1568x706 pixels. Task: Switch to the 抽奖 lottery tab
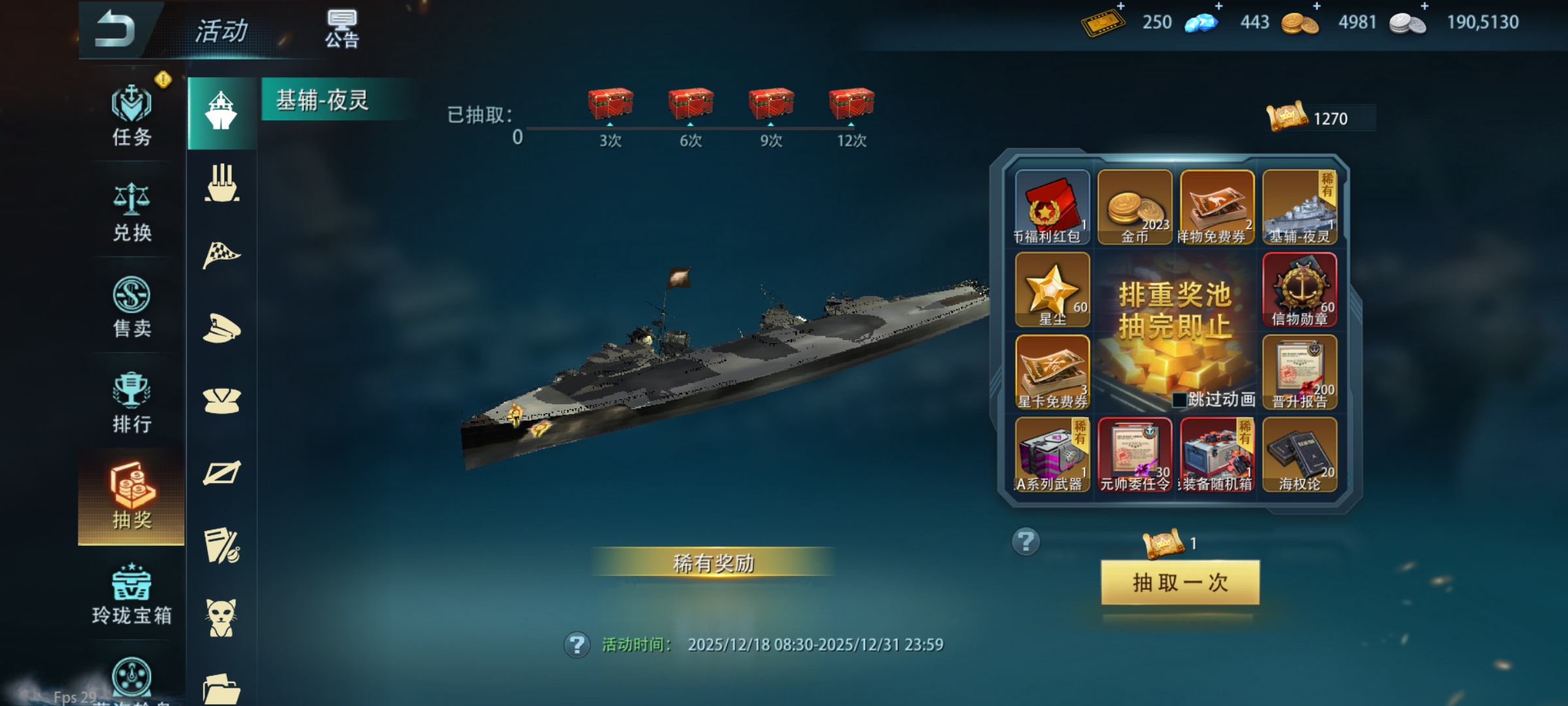pyautogui.click(x=131, y=497)
